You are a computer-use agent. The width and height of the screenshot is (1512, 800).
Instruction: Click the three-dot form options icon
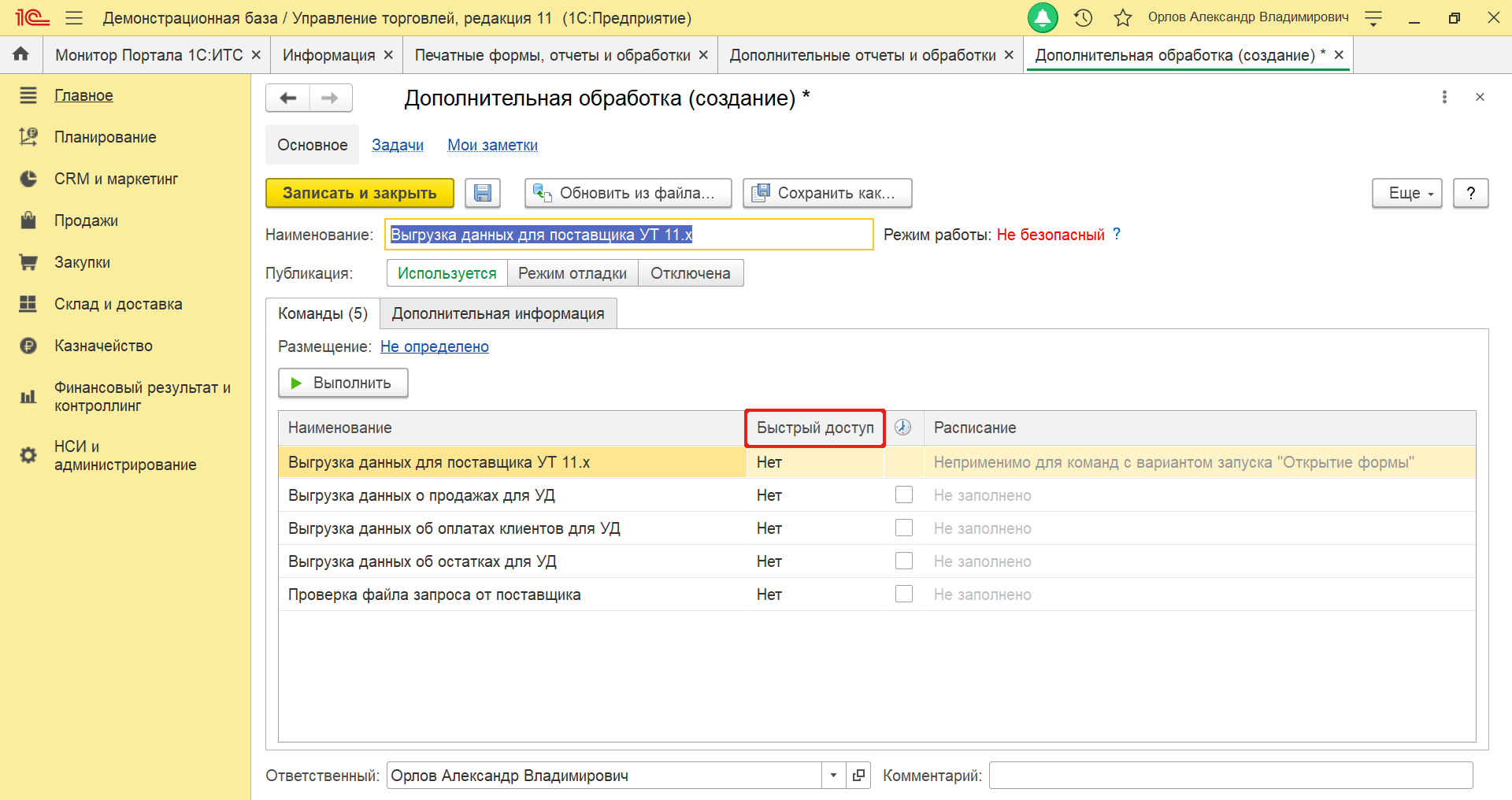pyautogui.click(x=1444, y=97)
